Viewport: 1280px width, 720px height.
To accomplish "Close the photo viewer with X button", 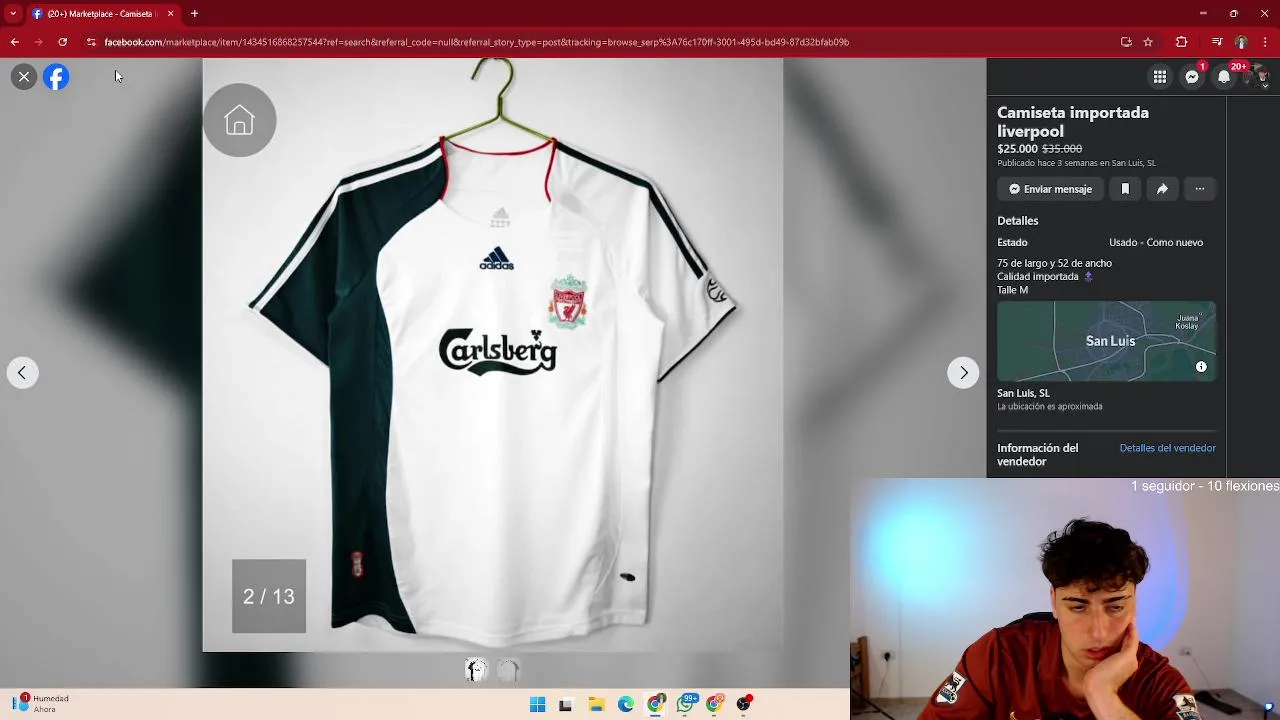I will tap(24, 77).
